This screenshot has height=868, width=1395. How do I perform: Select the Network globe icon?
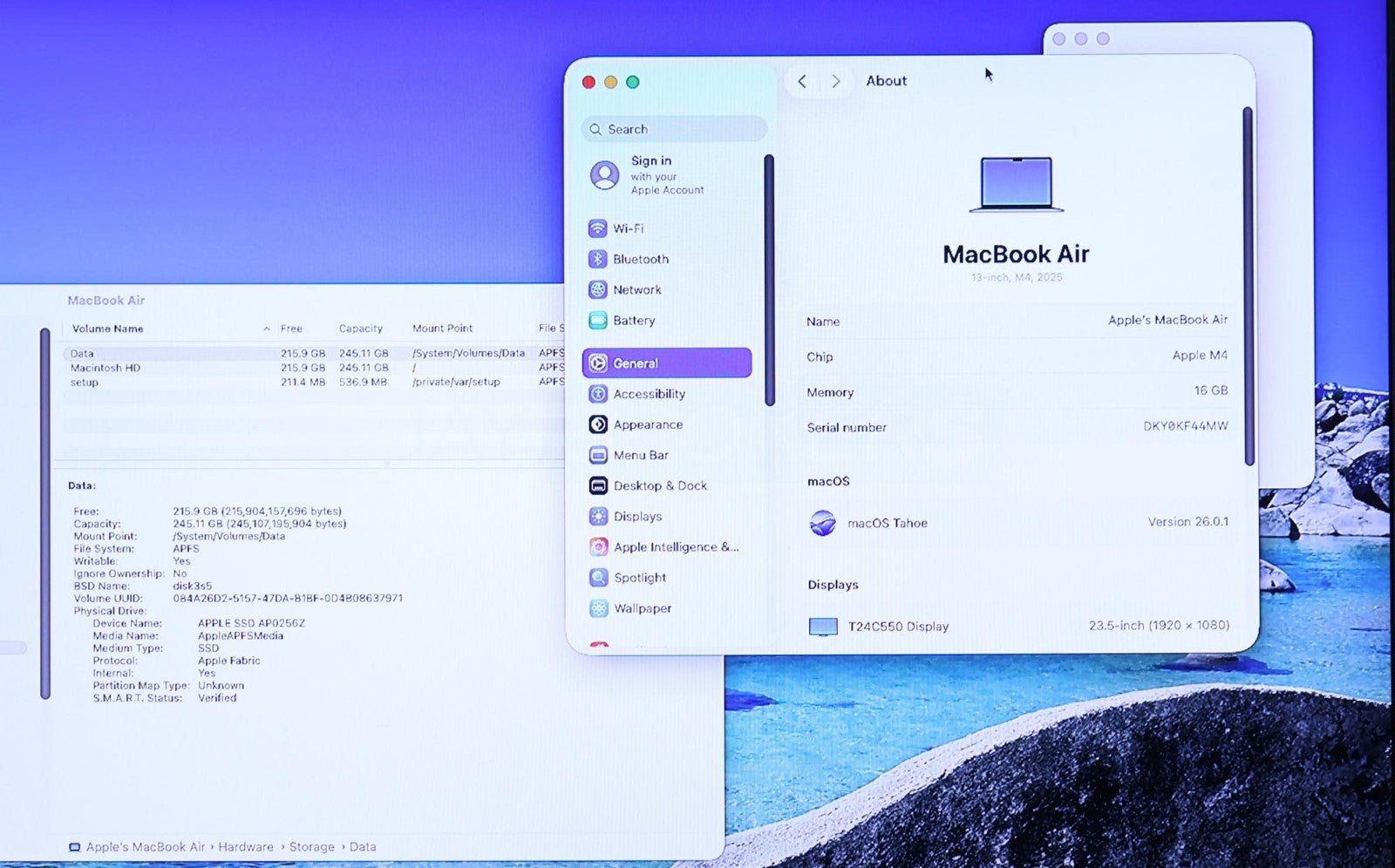[x=597, y=290]
